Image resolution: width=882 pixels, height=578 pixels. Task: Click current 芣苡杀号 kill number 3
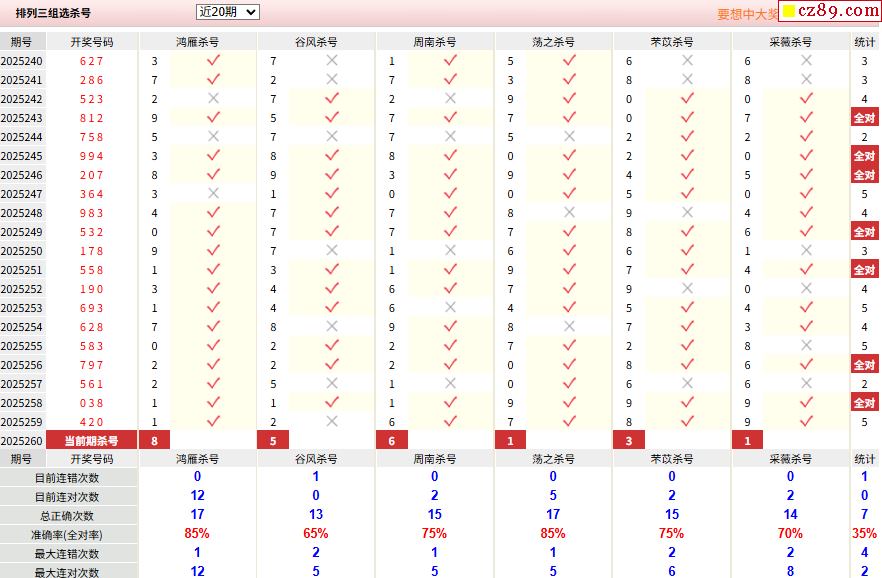pos(629,440)
